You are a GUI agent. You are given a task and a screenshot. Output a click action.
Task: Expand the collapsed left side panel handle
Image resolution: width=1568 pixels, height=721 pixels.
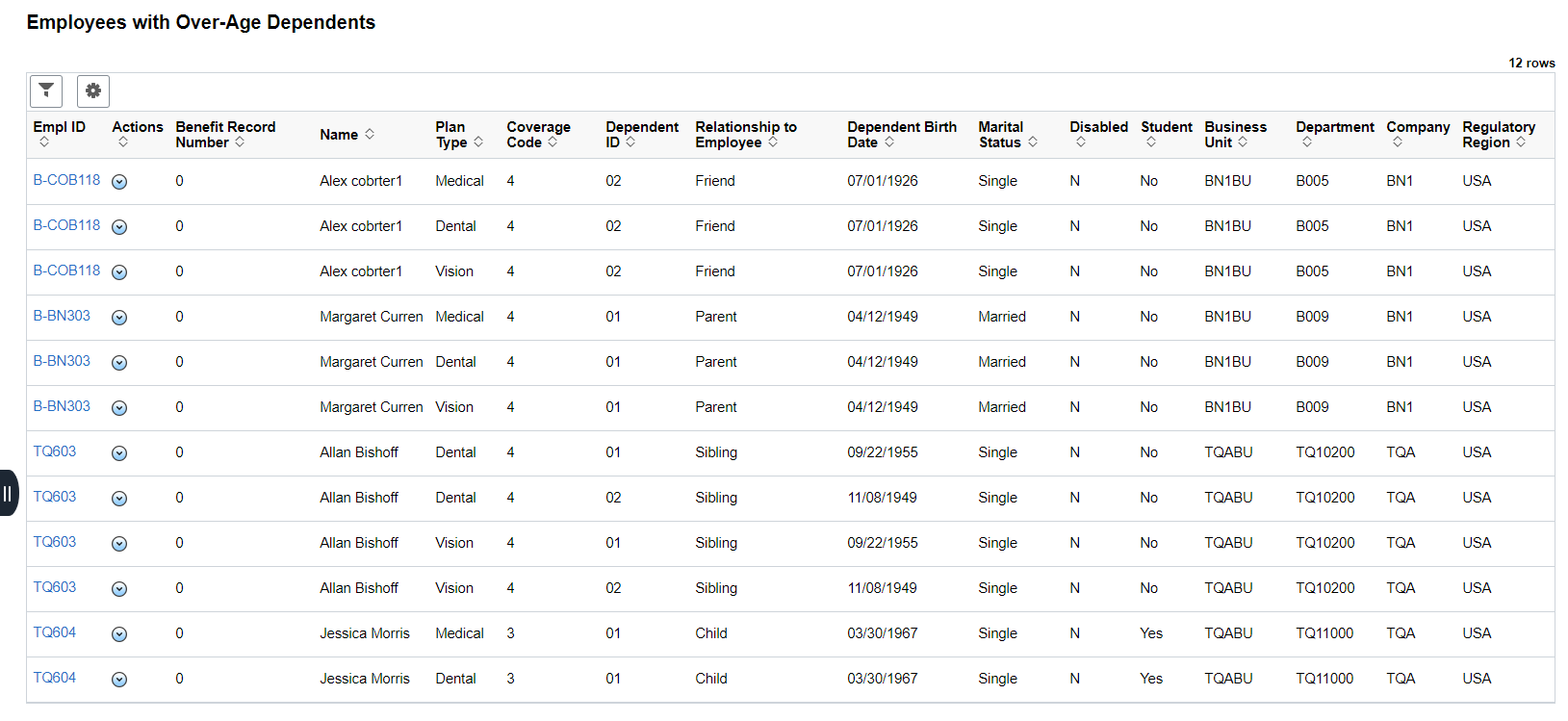tap(8, 493)
